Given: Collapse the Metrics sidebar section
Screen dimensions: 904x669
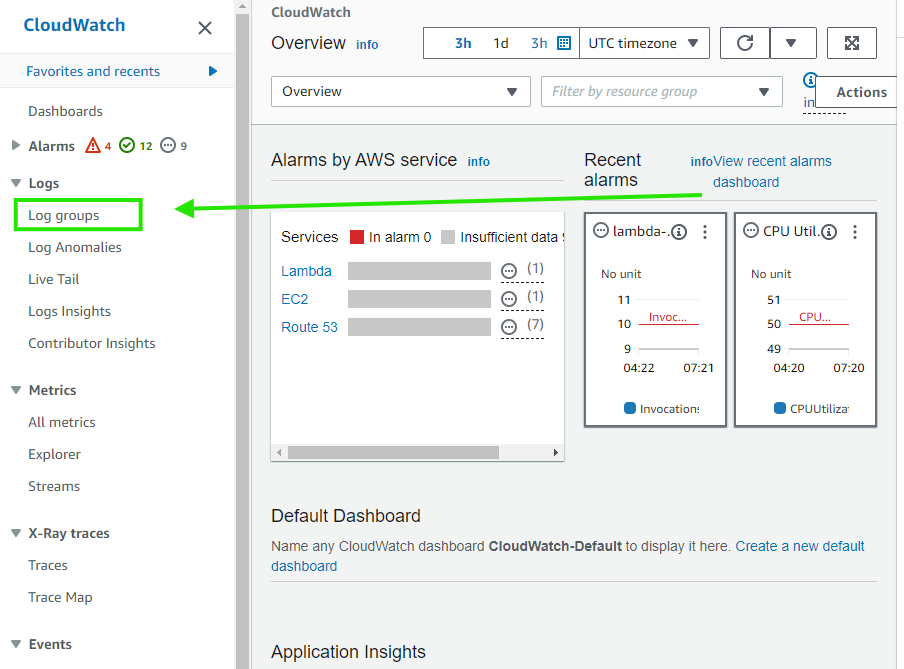Looking at the screenshot, I should point(15,389).
